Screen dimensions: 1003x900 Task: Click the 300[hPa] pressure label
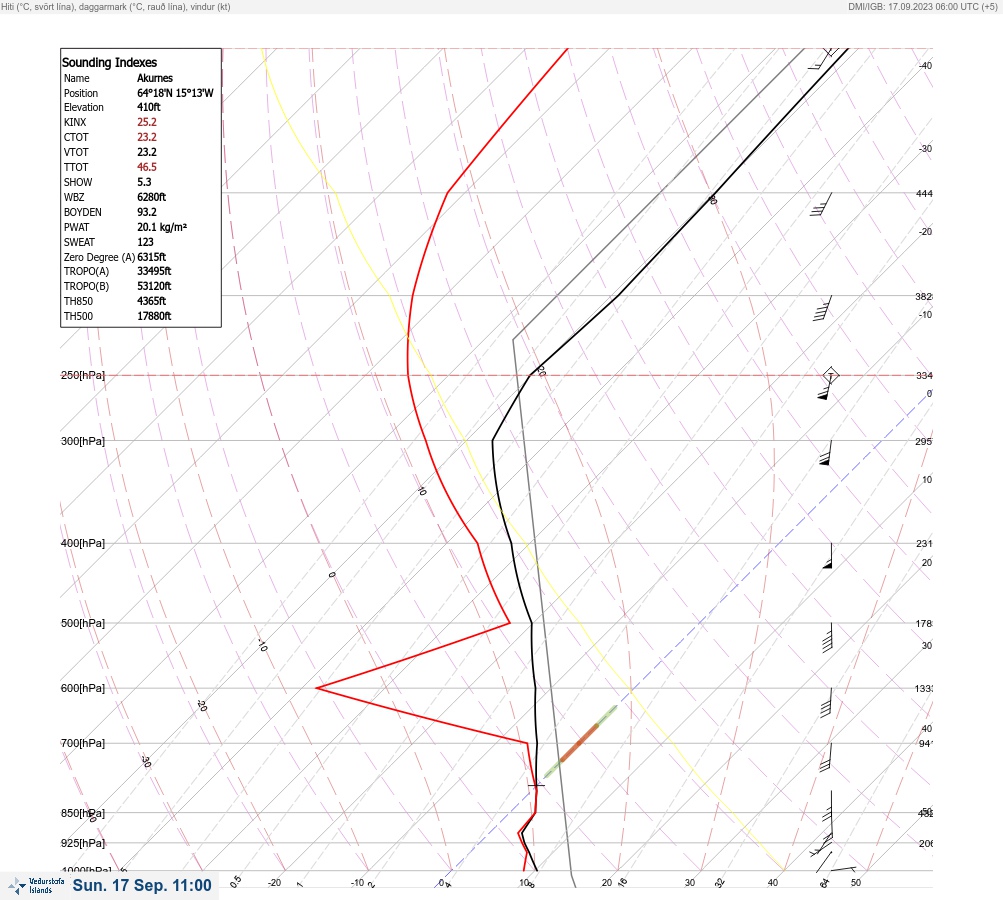tap(83, 441)
